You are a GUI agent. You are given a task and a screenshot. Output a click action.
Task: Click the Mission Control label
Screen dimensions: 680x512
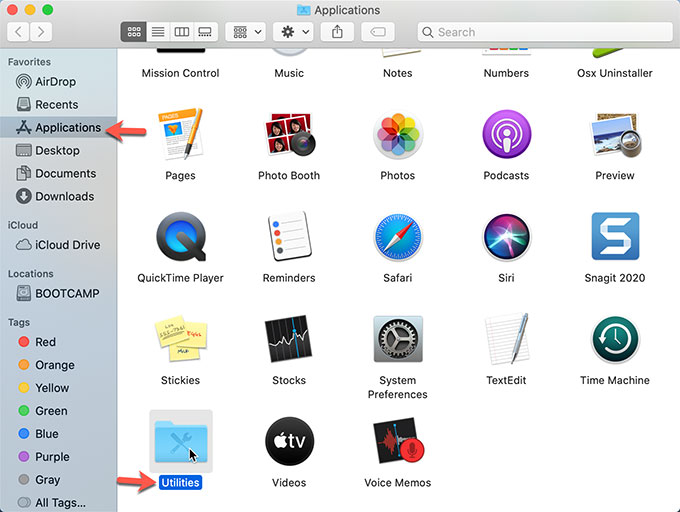(x=180, y=73)
